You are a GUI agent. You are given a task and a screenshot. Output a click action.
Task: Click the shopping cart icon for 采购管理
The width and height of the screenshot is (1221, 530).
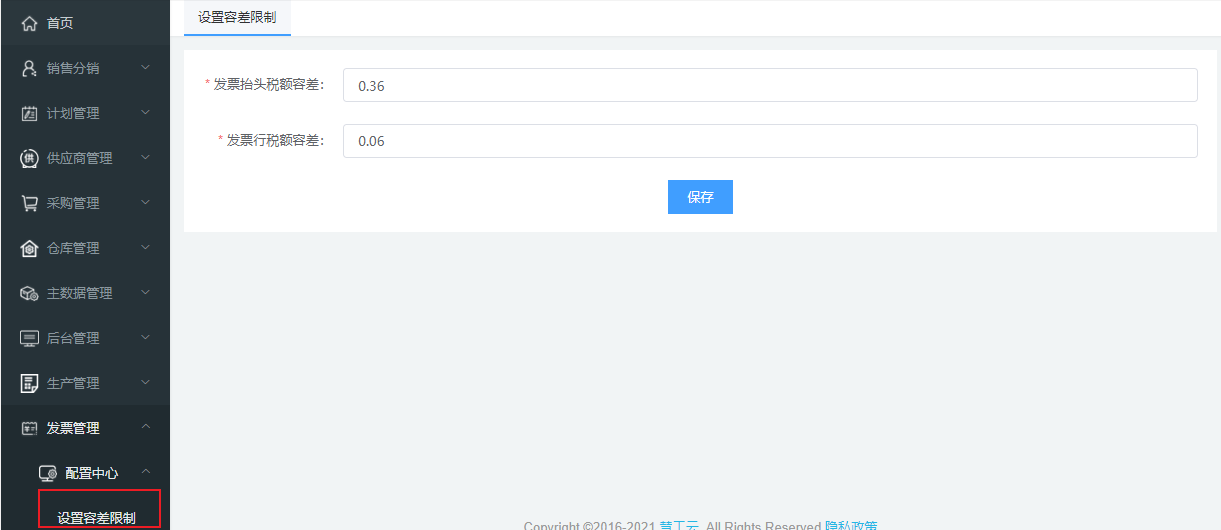(x=29, y=203)
